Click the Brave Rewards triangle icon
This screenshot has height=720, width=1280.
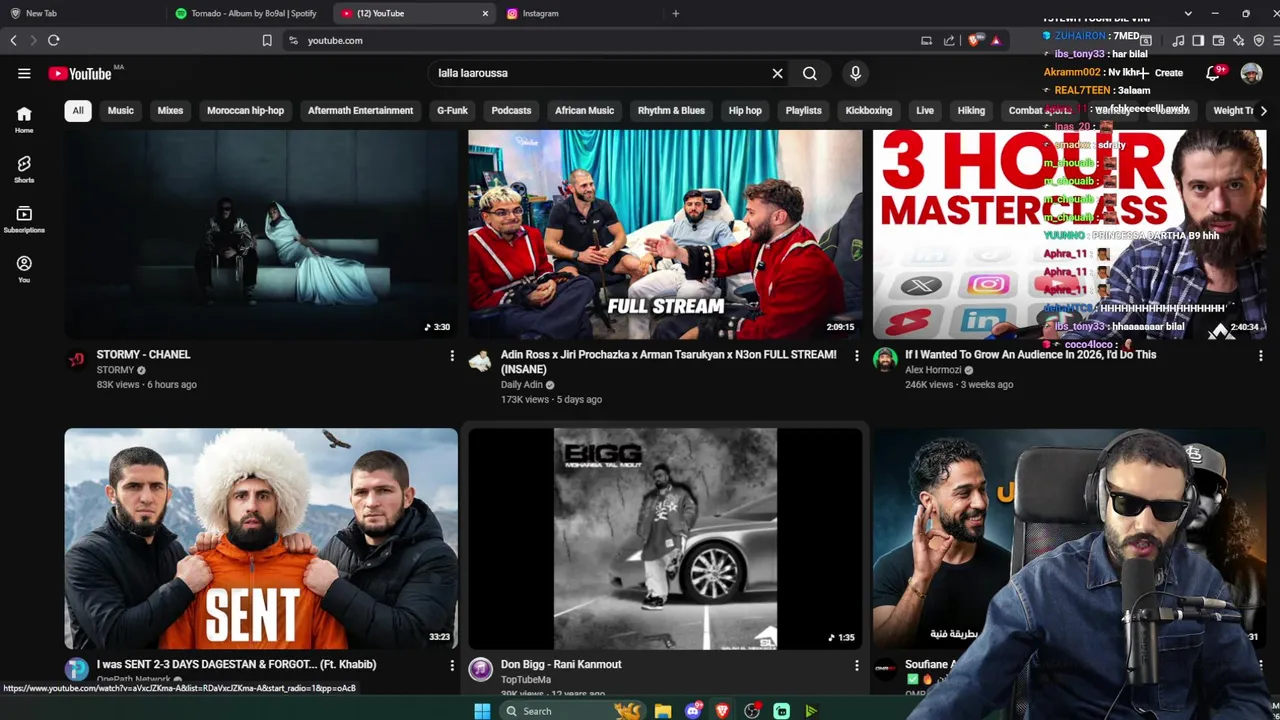click(996, 40)
